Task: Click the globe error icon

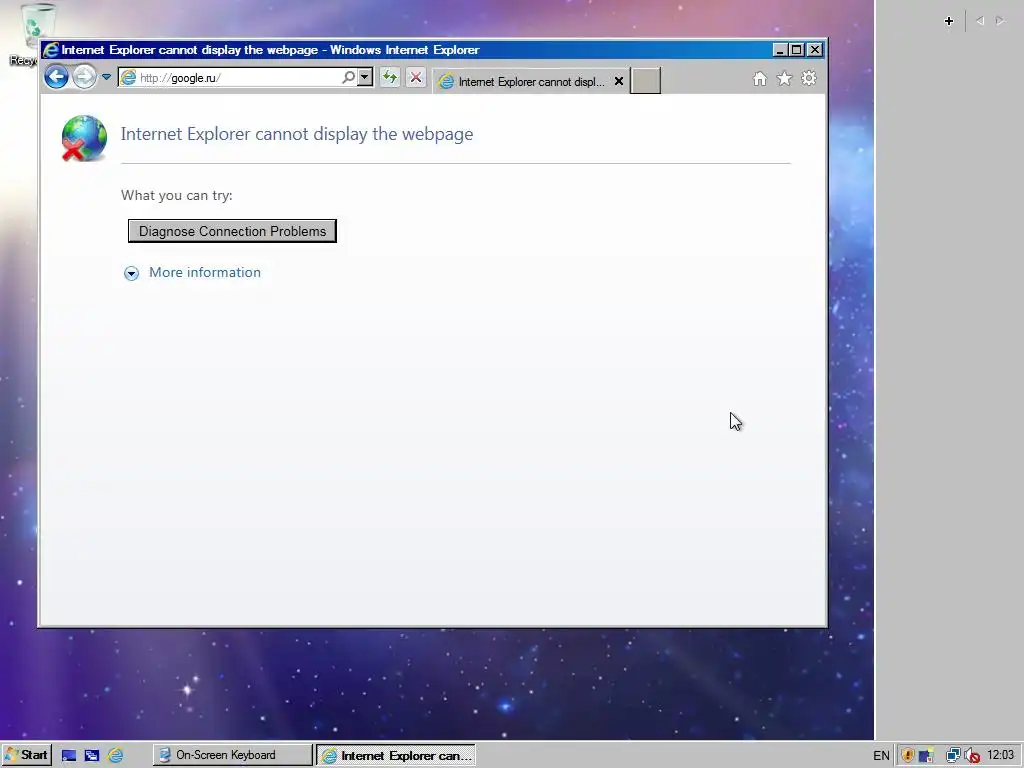Action: coord(84,138)
